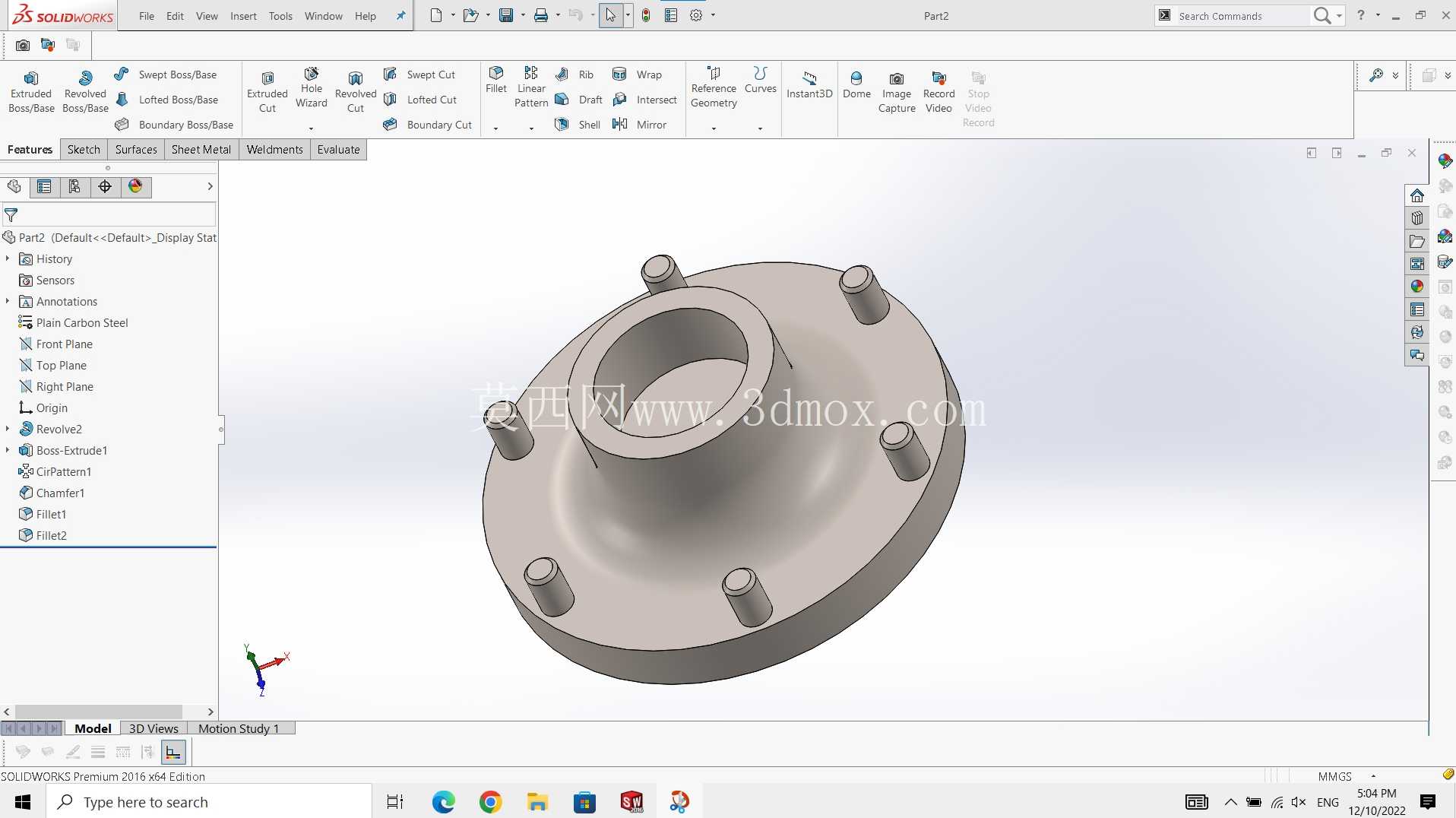This screenshot has height=818, width=1456.
Task: Click the Lofted Boss/Base tool
Action: pyautogui.click(x=166, y=100)
